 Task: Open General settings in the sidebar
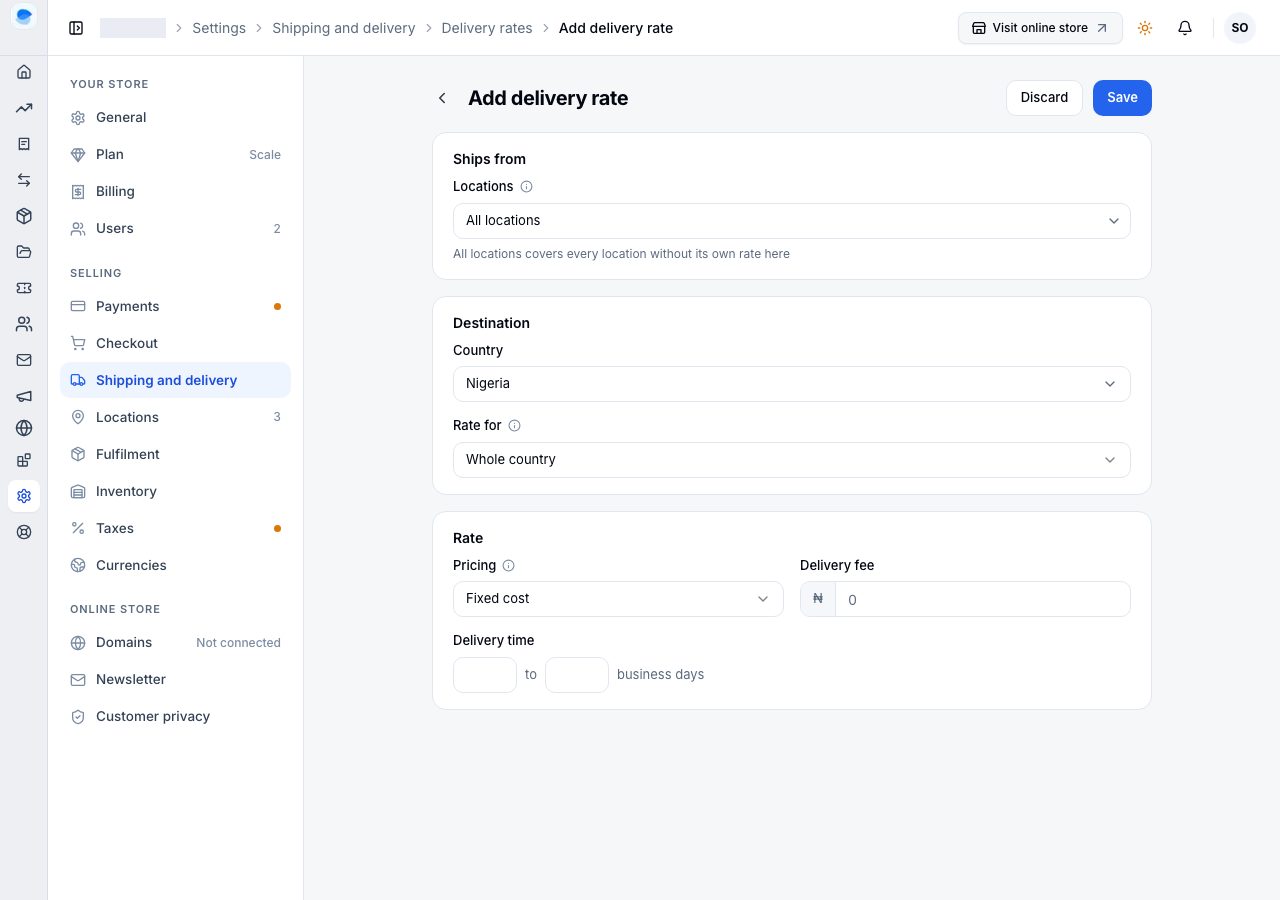pyautogui.click(x=176, y=117)
